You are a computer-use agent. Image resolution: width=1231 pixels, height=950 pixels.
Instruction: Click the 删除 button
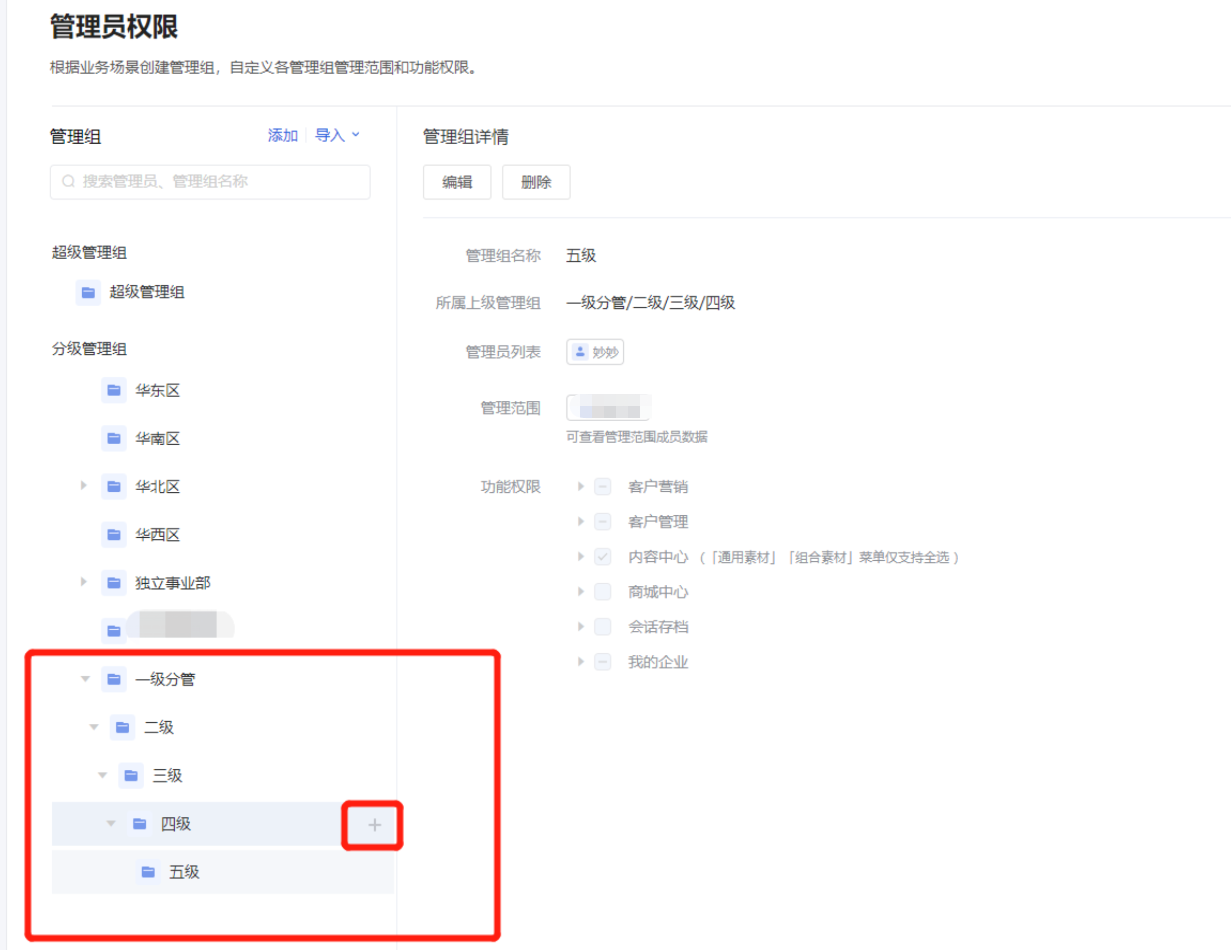point(536,183)
